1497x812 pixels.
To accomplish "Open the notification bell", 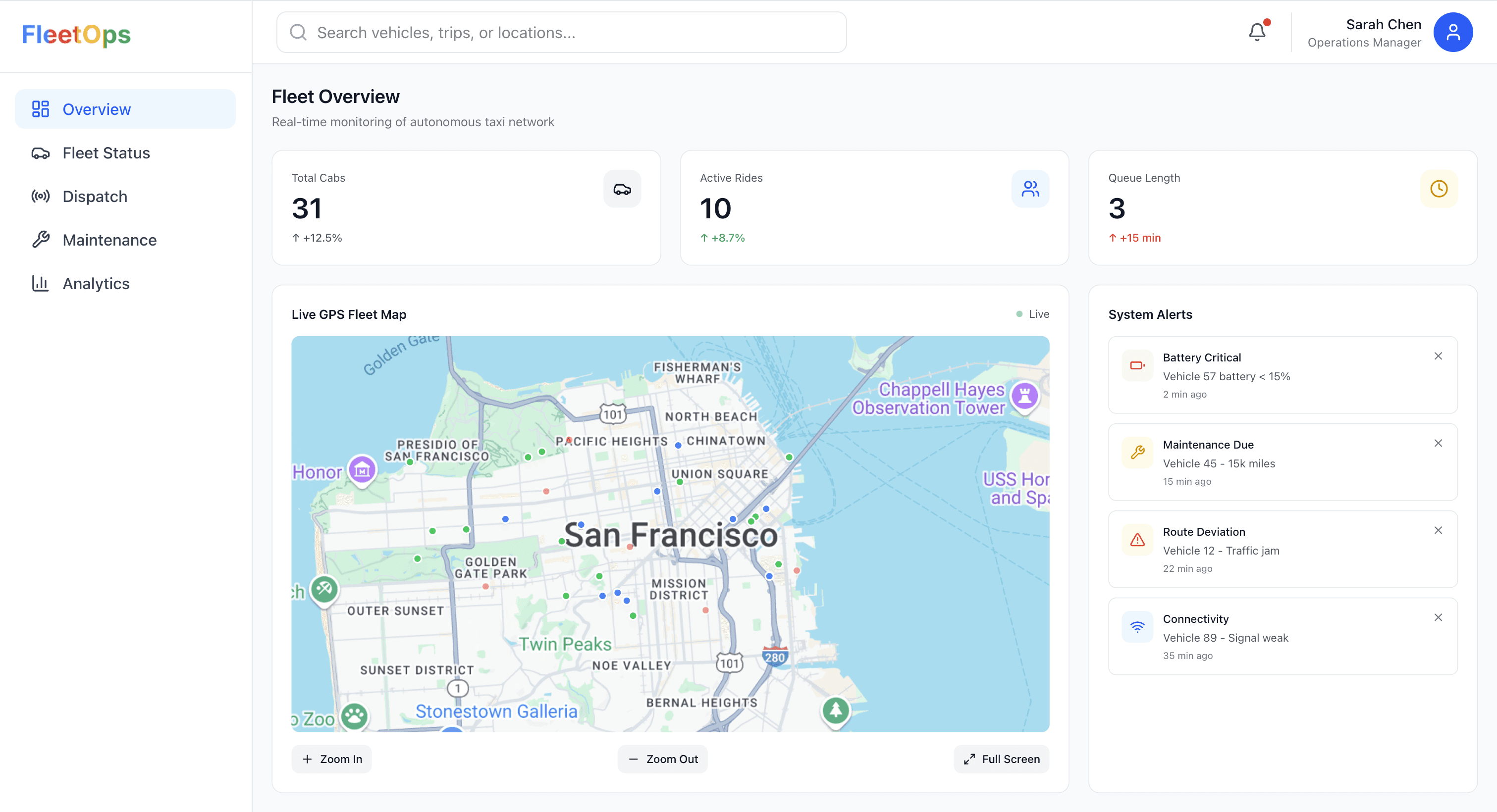I will (x=1256, y=32).
